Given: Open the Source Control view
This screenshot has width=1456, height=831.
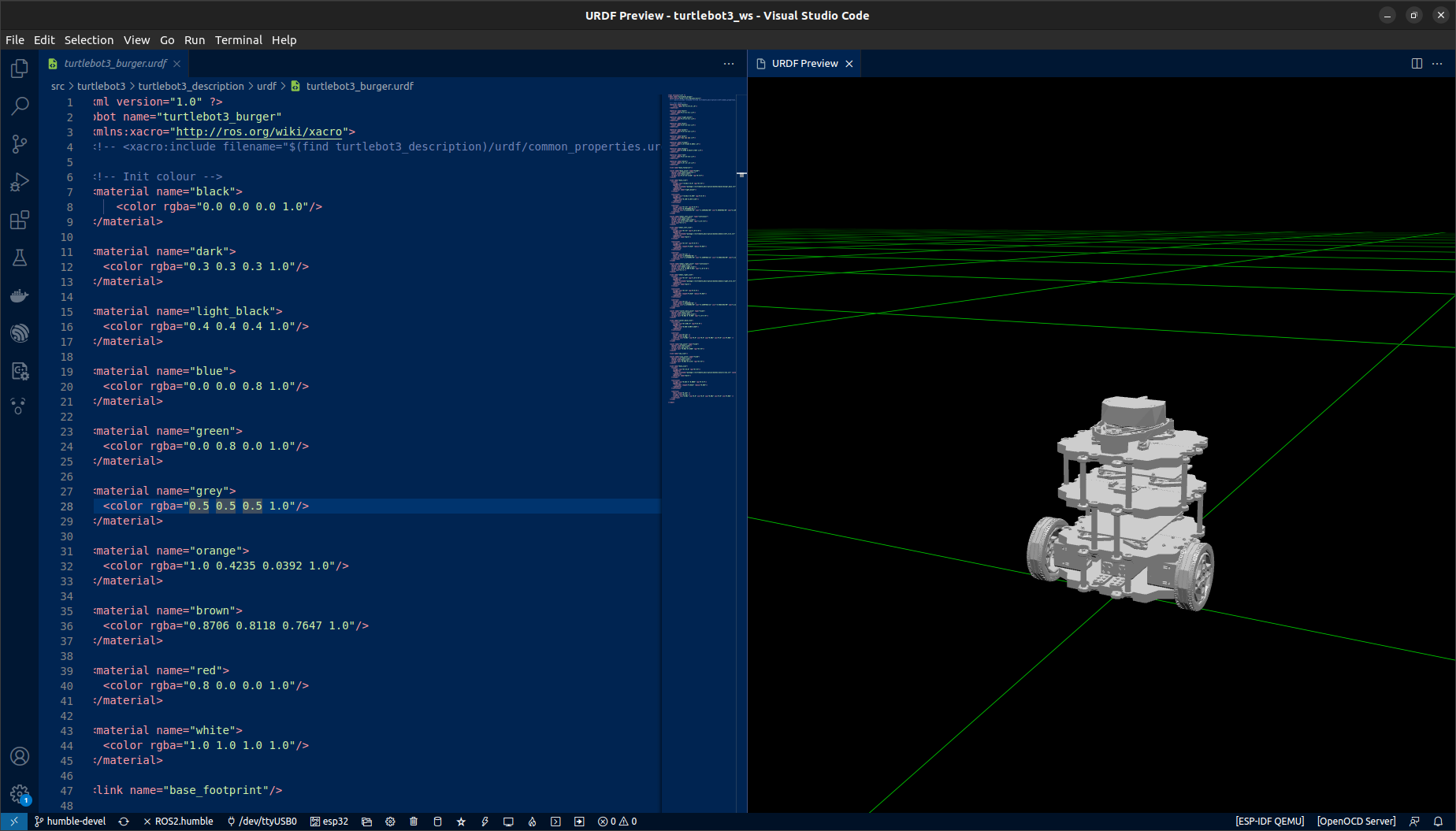Looking at the screenshot, I should pos(20,144).
